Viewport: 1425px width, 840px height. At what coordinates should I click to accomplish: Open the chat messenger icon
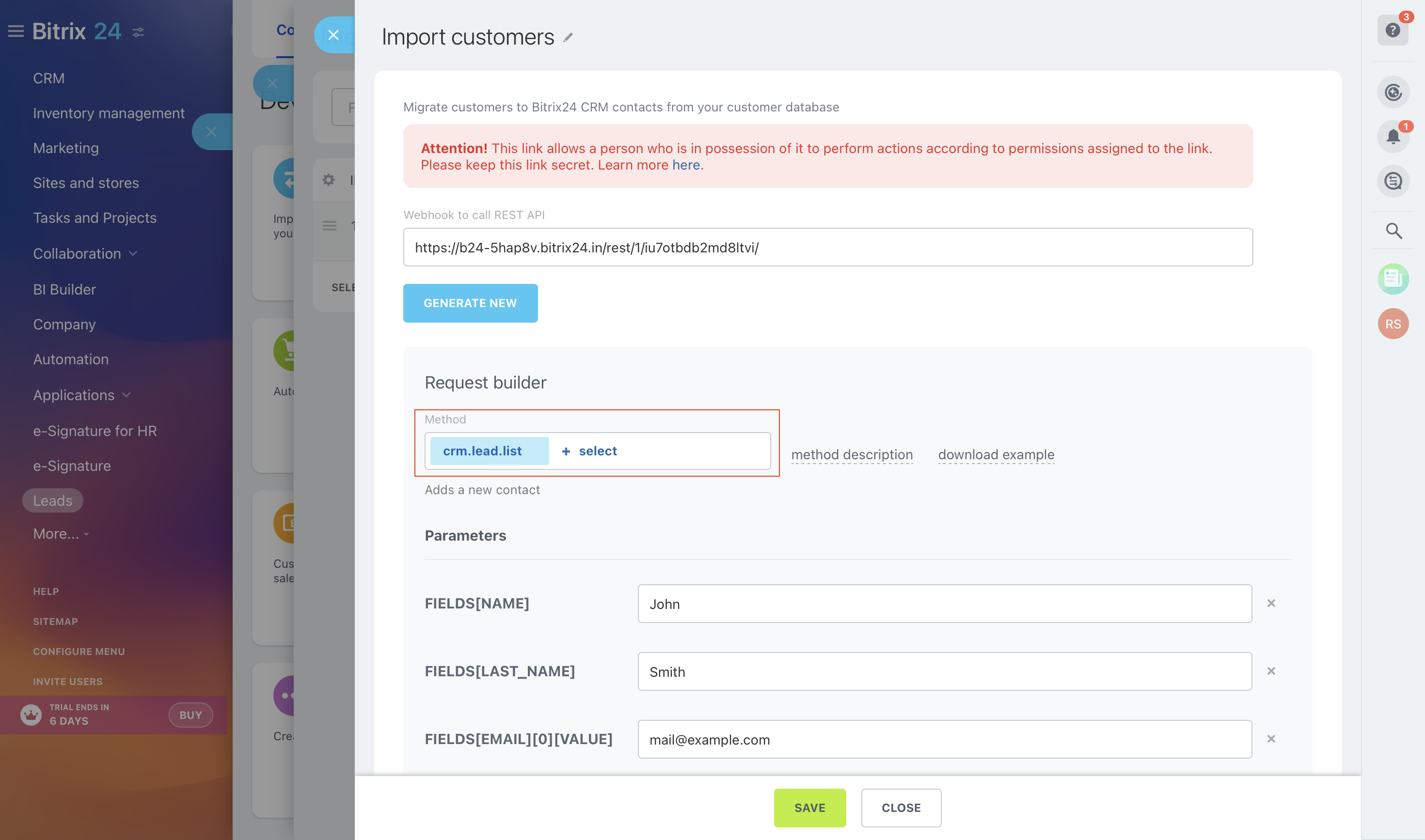point(1393,181)
